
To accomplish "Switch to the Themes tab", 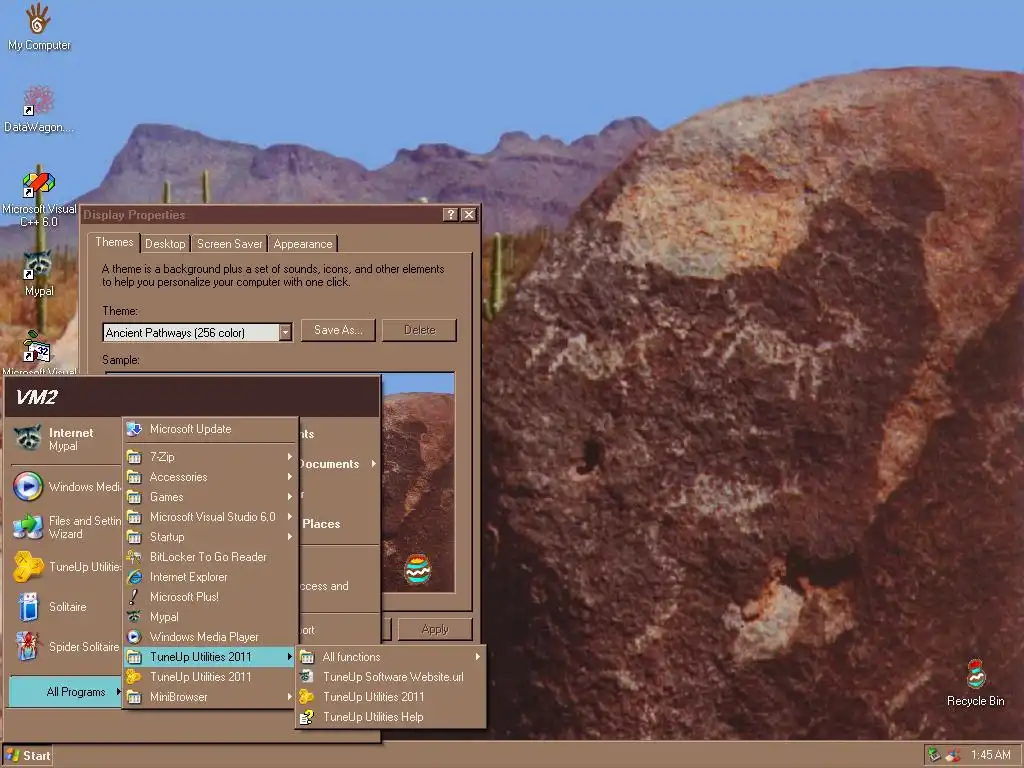I will (x=114, y=242).
